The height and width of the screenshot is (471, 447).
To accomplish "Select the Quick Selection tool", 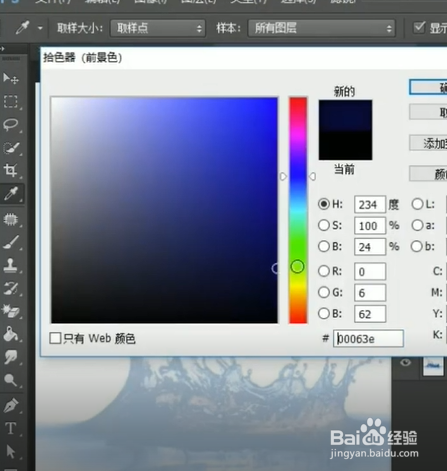I will click(x=11, y=148).
